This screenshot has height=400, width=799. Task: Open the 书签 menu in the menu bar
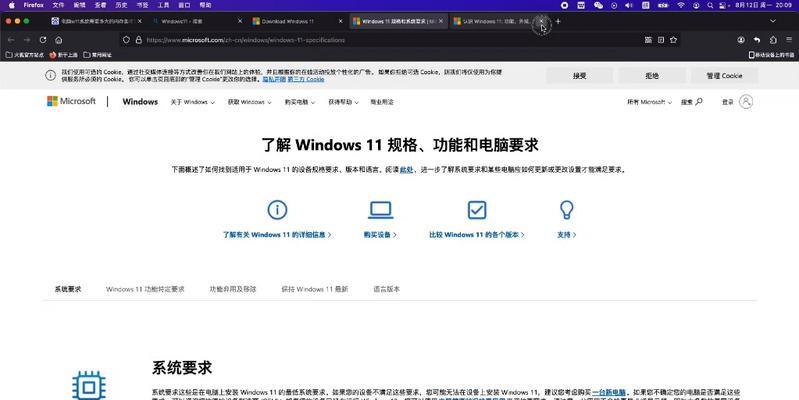pos(142,5)
